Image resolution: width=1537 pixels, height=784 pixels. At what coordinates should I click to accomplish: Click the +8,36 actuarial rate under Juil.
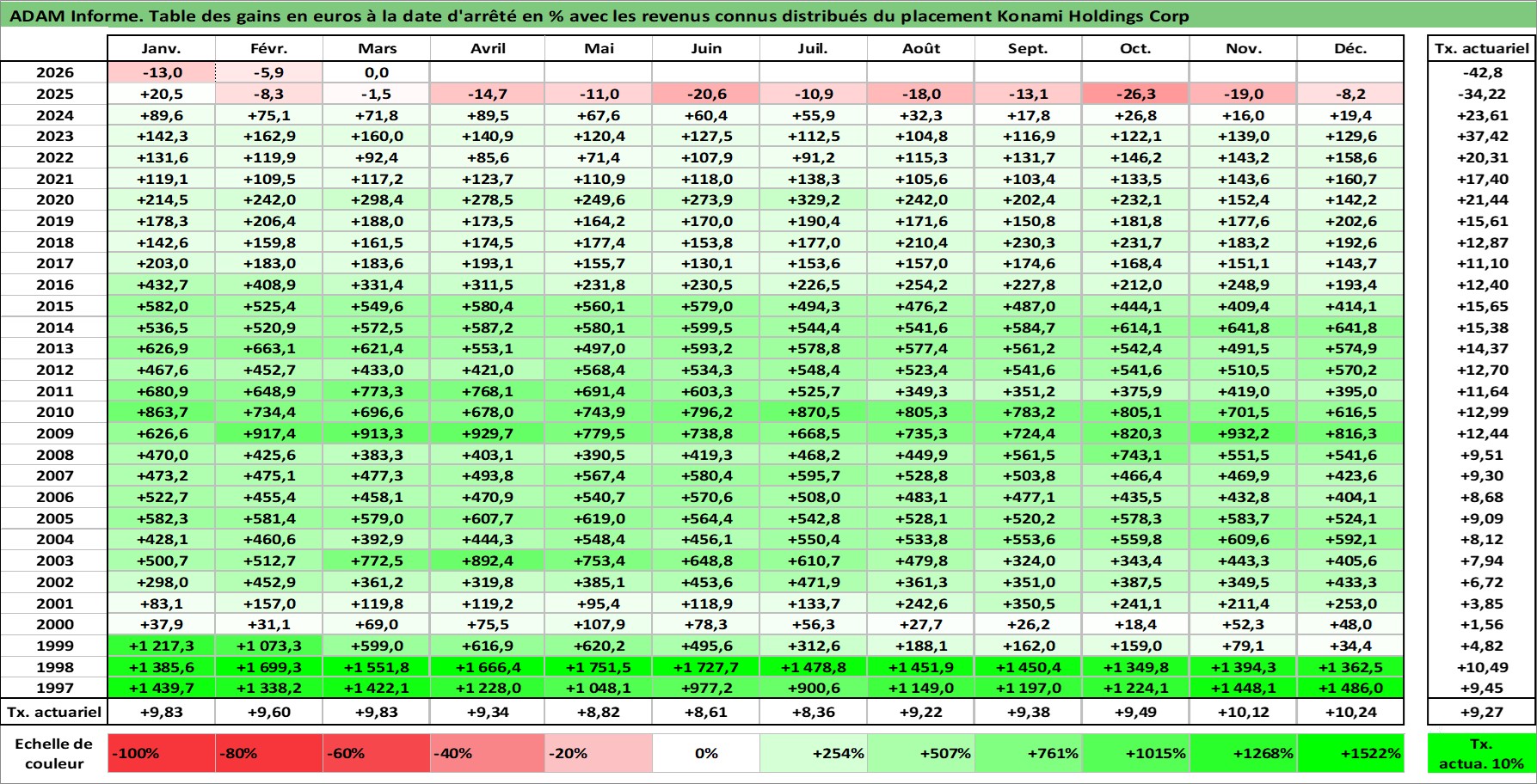(x=814, y=712)
